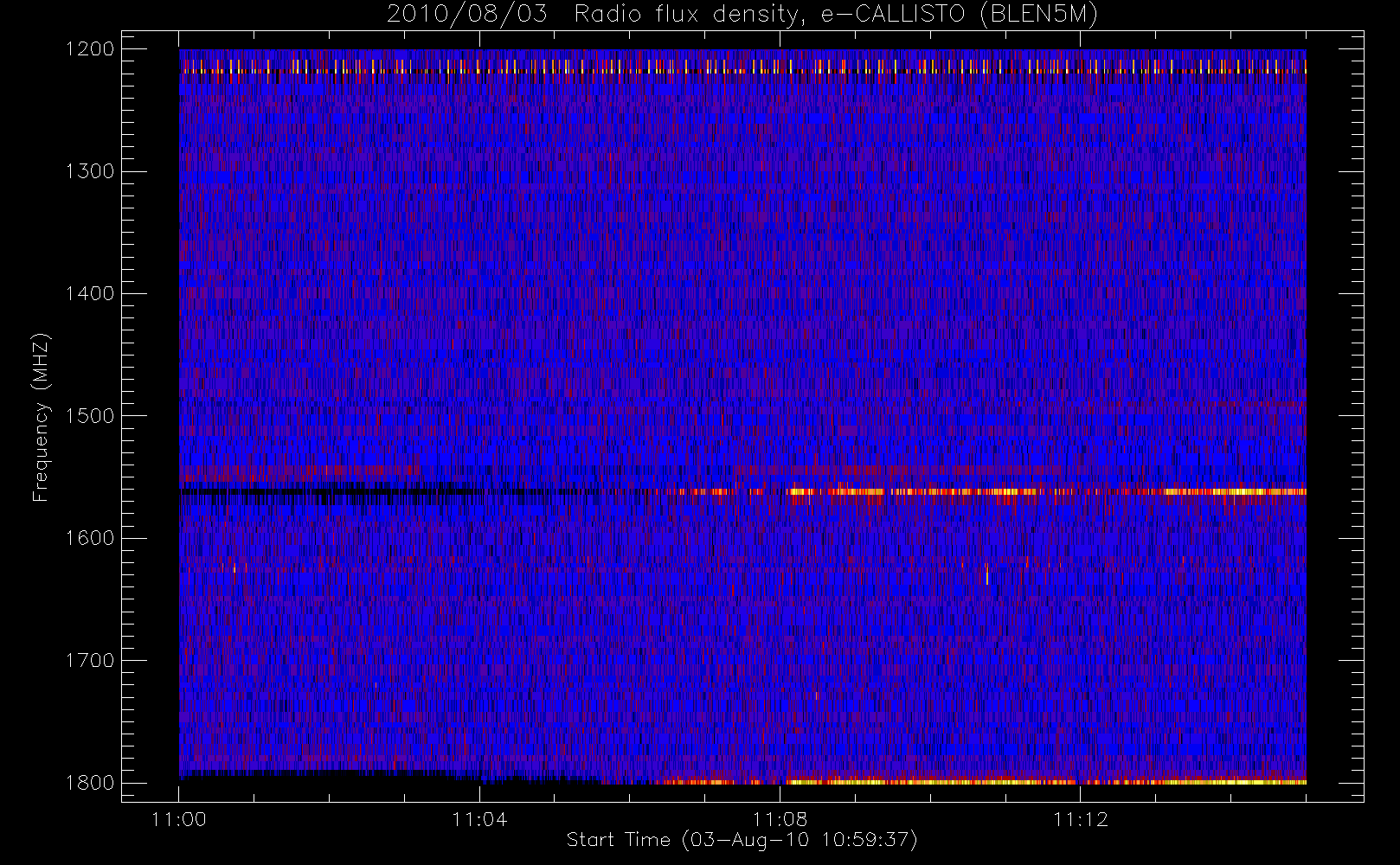The image size is (1400, 865).
Task: Click the 11:08 time tick label
Action: point(780,819)
